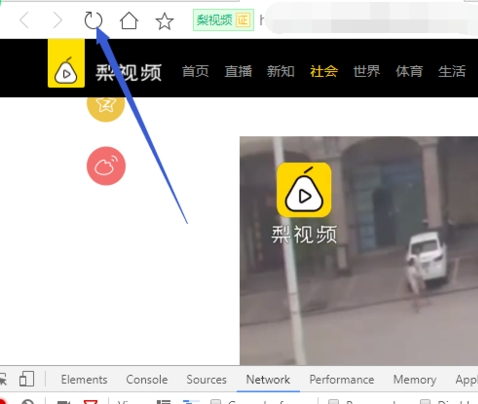478x404 pixels.
Task: Switch to the Sources tab in DevTools
Action: tap(206, 380)
